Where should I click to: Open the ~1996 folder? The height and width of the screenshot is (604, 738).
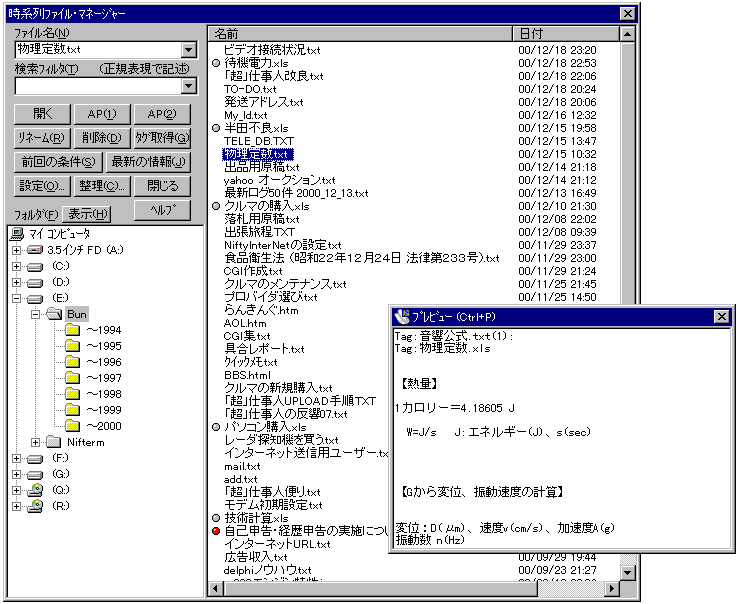click(72, 362)
